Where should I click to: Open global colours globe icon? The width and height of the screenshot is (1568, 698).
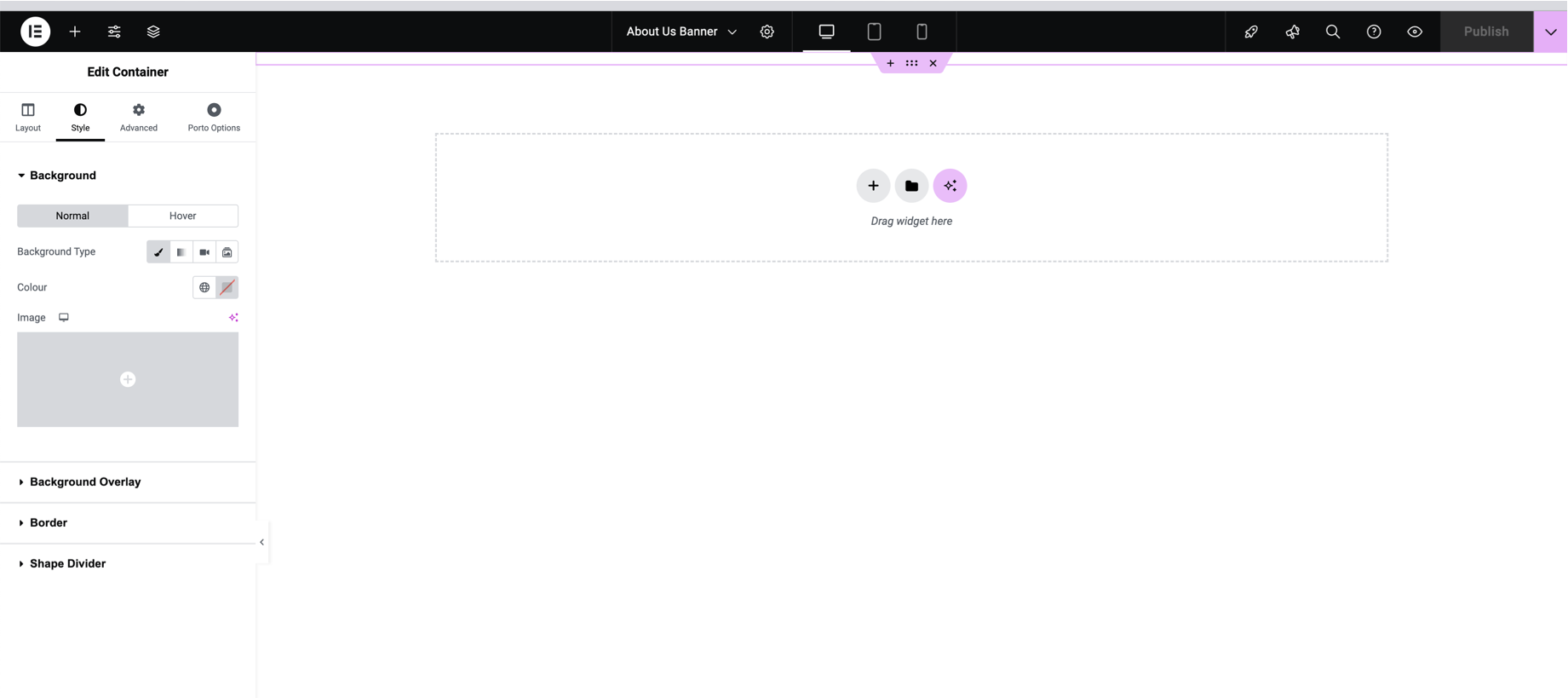[204, 288]
